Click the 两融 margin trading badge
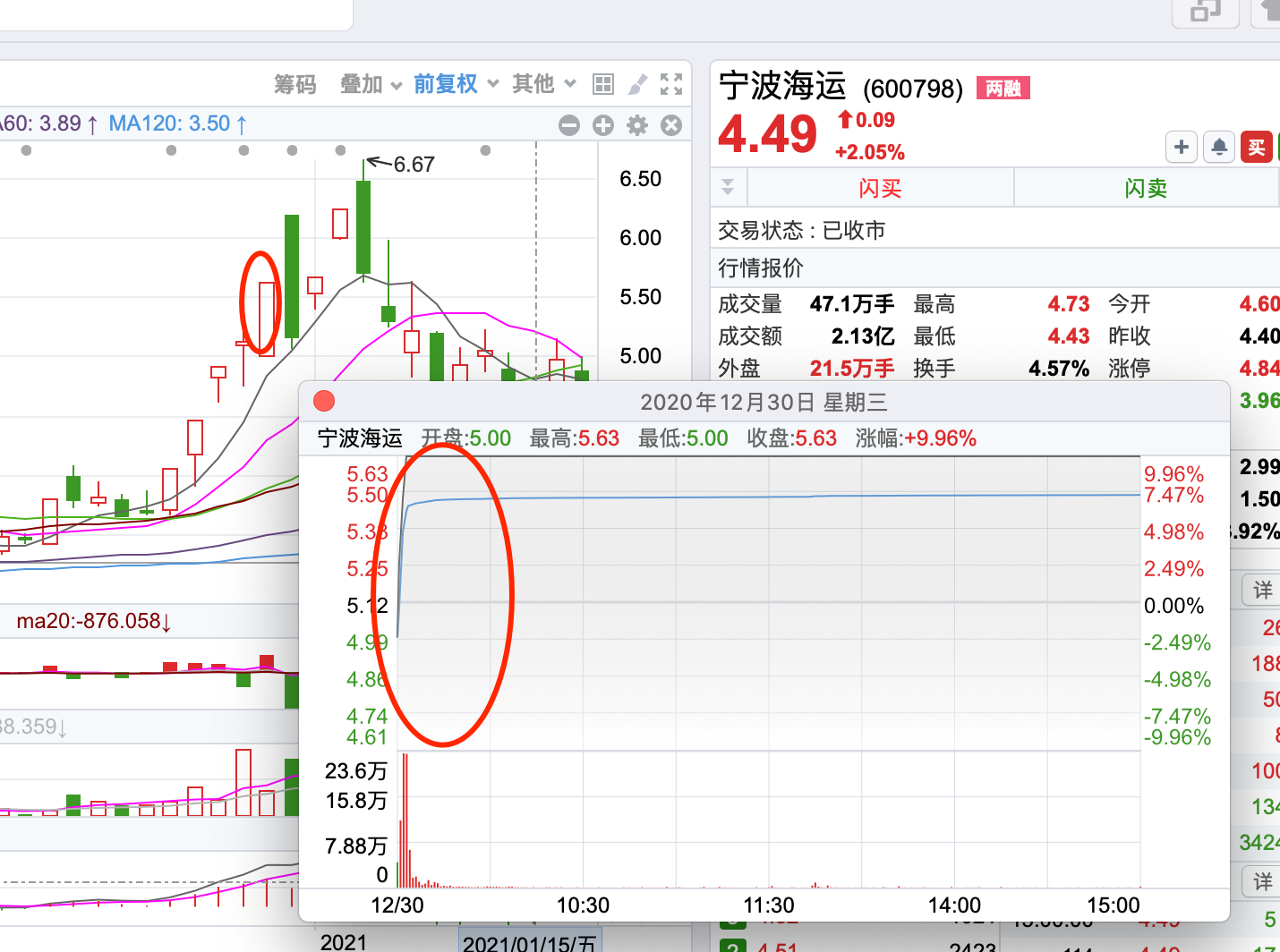The image size is (1280, 952). point(1003,88)
